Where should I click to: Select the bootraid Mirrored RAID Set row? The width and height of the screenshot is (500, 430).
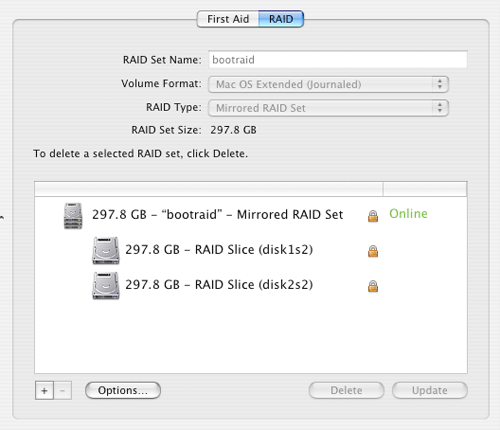pyautogui.click(x=251, y=215)
